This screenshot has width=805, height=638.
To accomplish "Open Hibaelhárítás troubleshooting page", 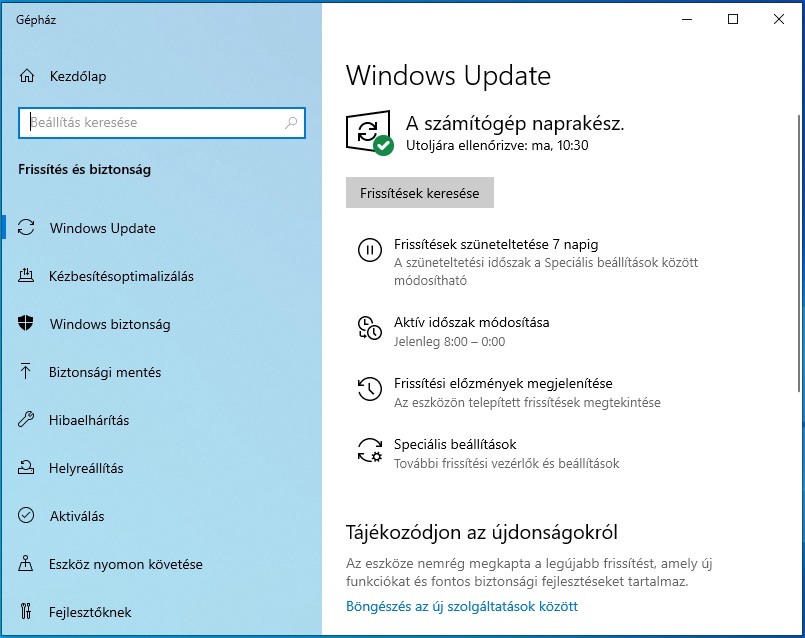I will coord(89,420).
